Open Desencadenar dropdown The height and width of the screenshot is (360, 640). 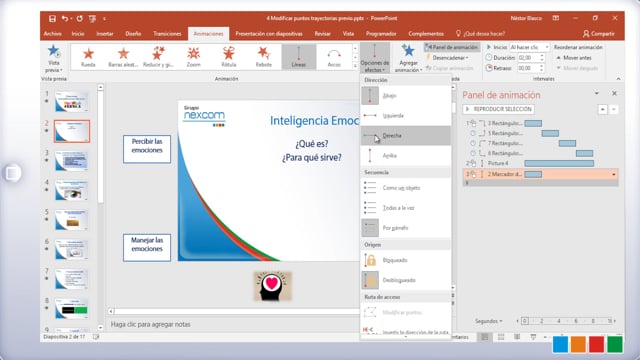pyautogui.click(x=447, y=58)
